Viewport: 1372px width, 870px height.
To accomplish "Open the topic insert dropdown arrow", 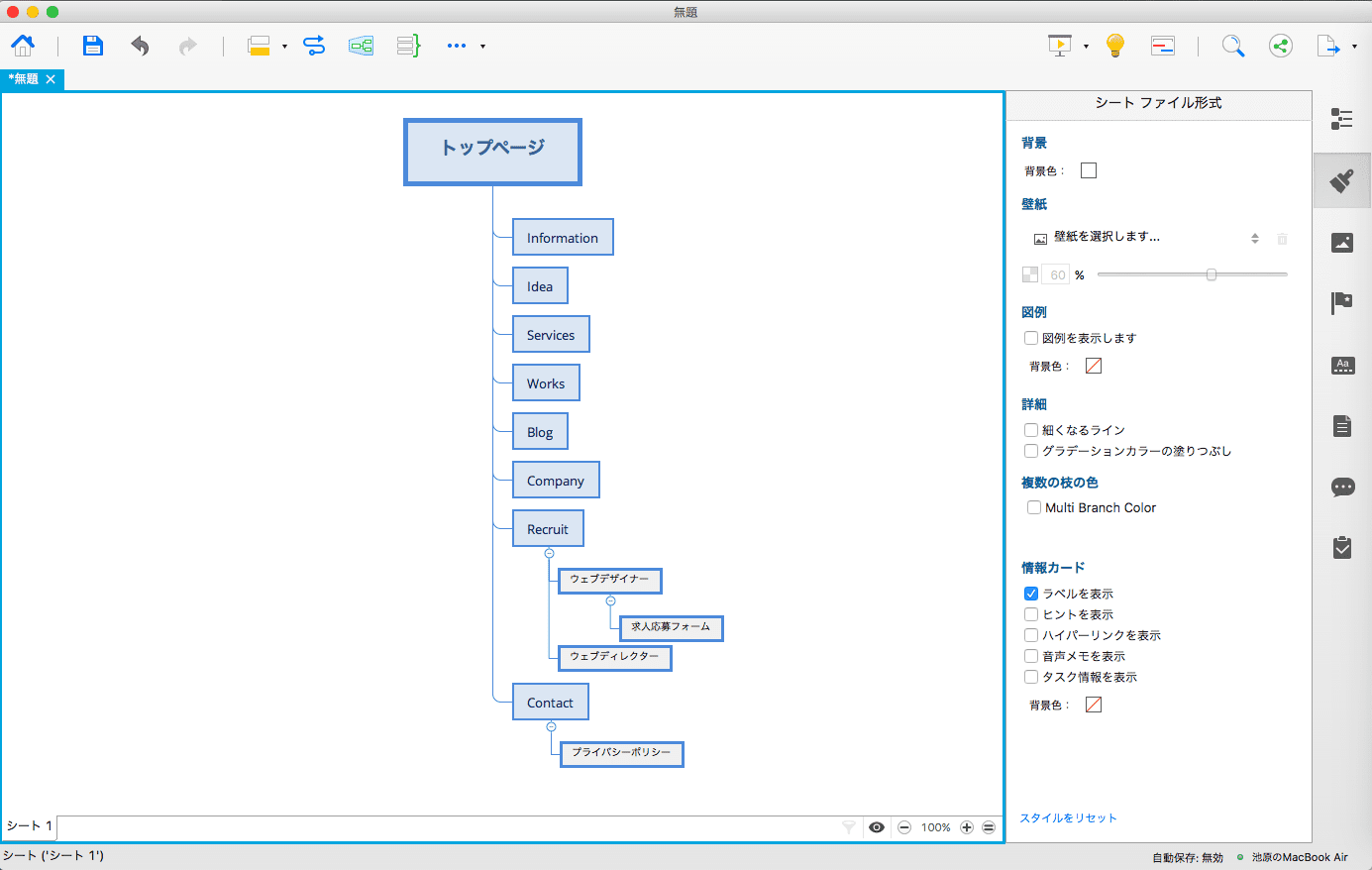I will 284,47.
